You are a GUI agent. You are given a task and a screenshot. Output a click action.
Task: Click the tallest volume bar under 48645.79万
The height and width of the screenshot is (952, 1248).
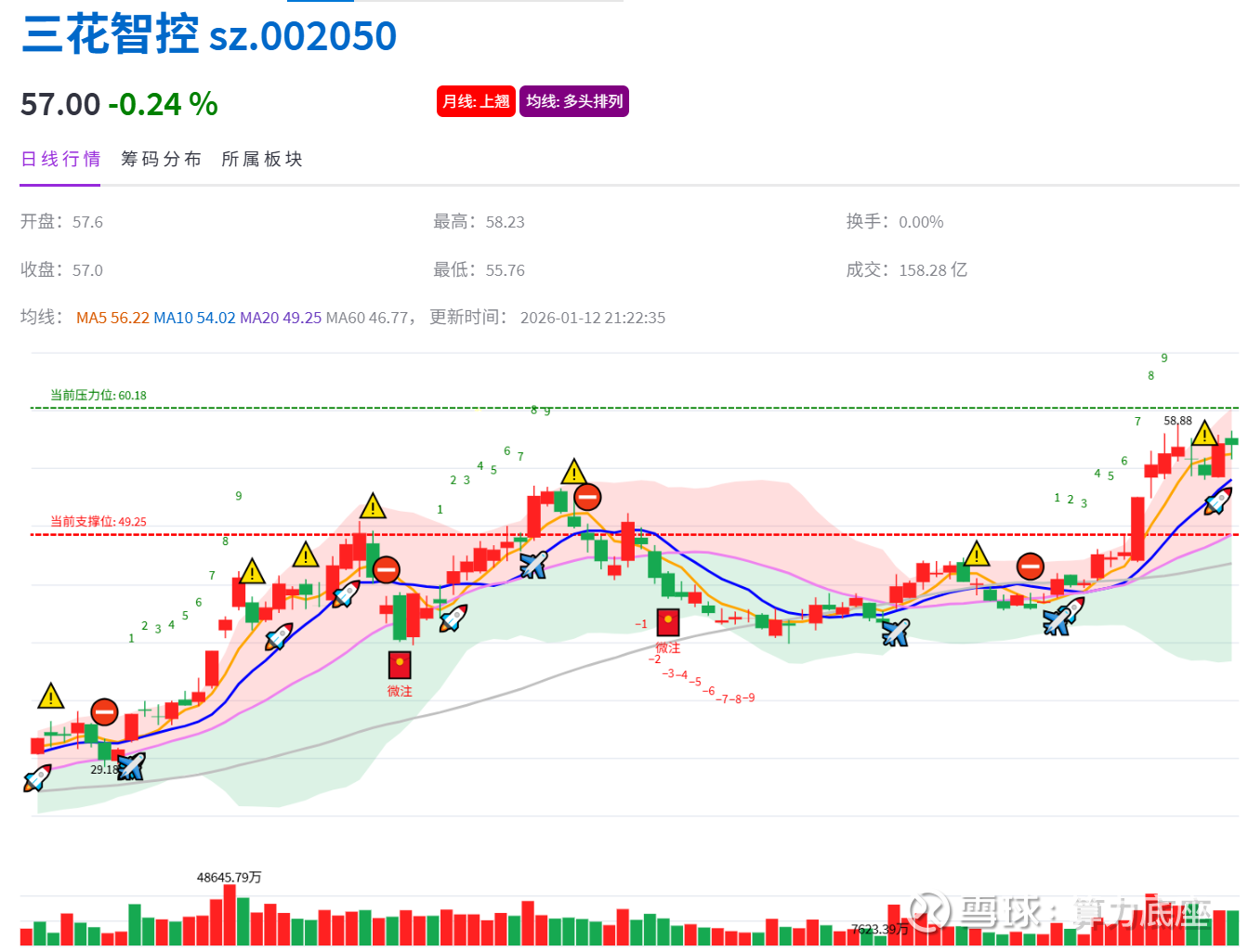[x=230, y=915]
